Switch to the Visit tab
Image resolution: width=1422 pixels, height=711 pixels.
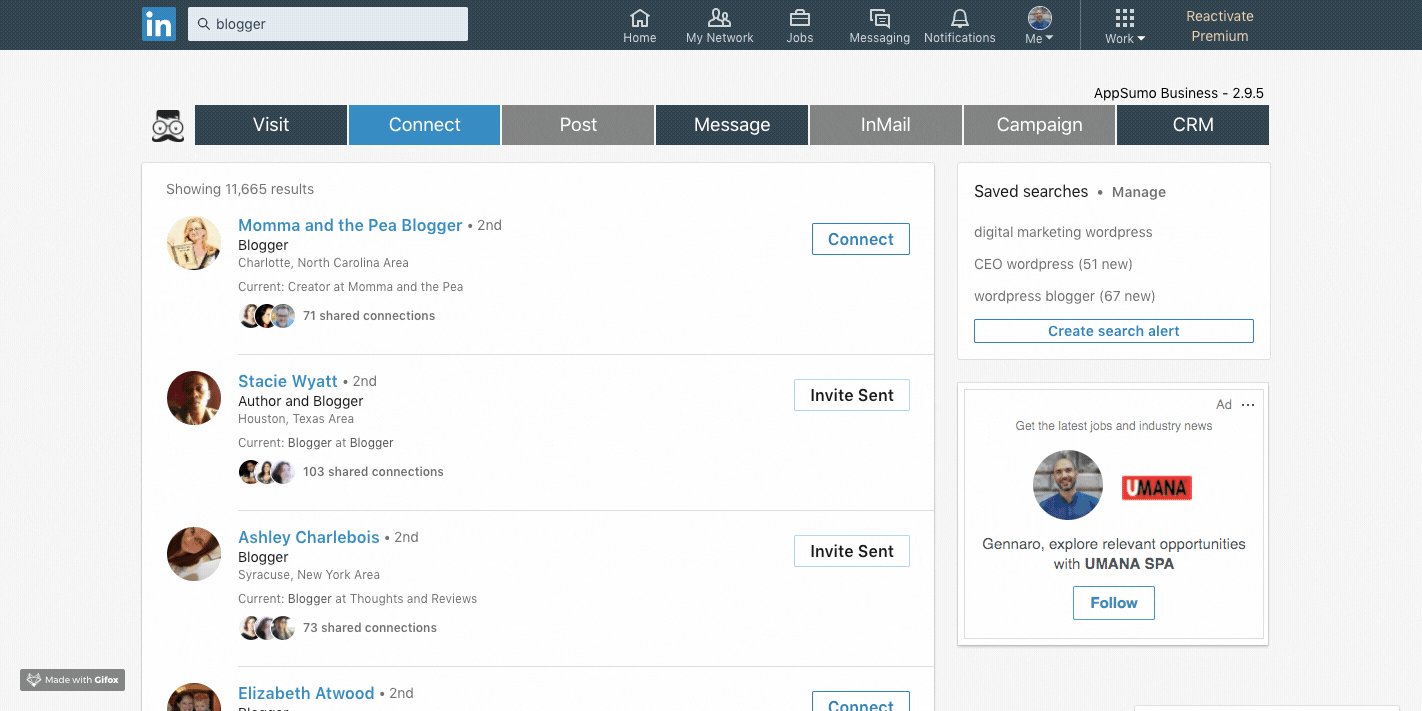point(271,125)
